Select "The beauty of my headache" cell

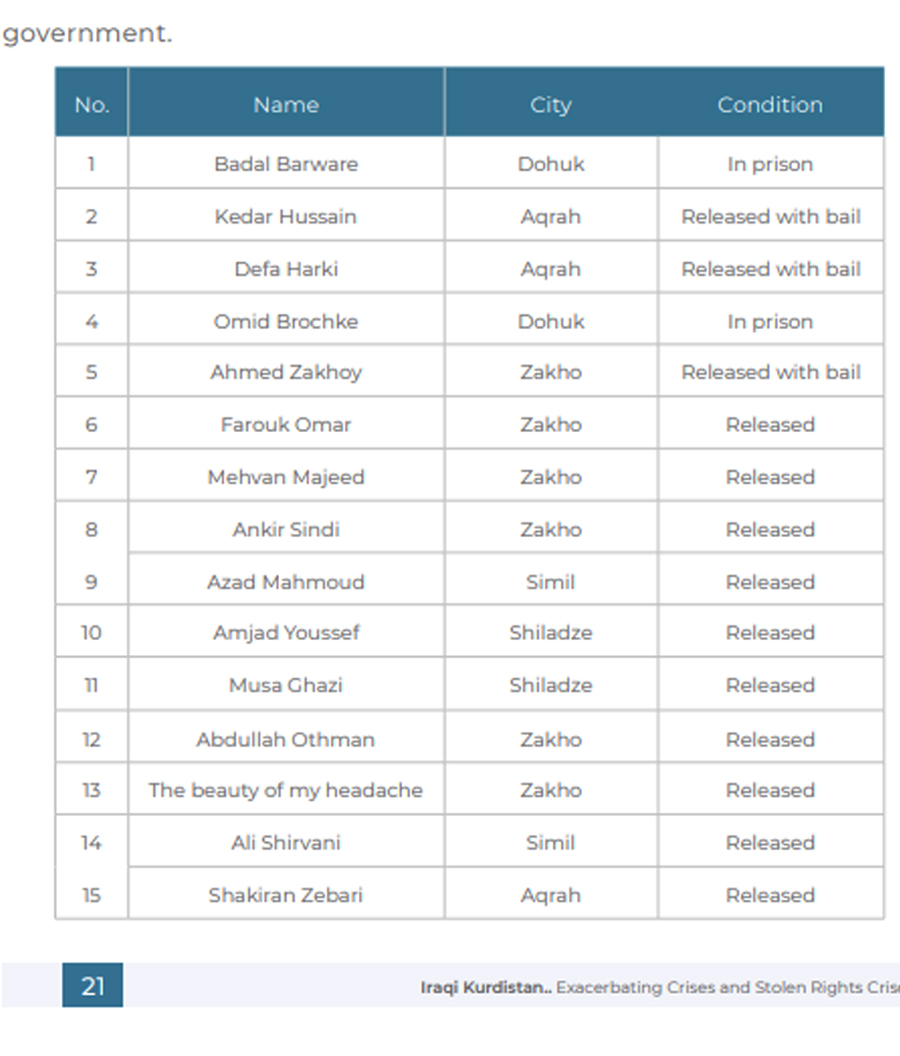[x=286, y=790]
